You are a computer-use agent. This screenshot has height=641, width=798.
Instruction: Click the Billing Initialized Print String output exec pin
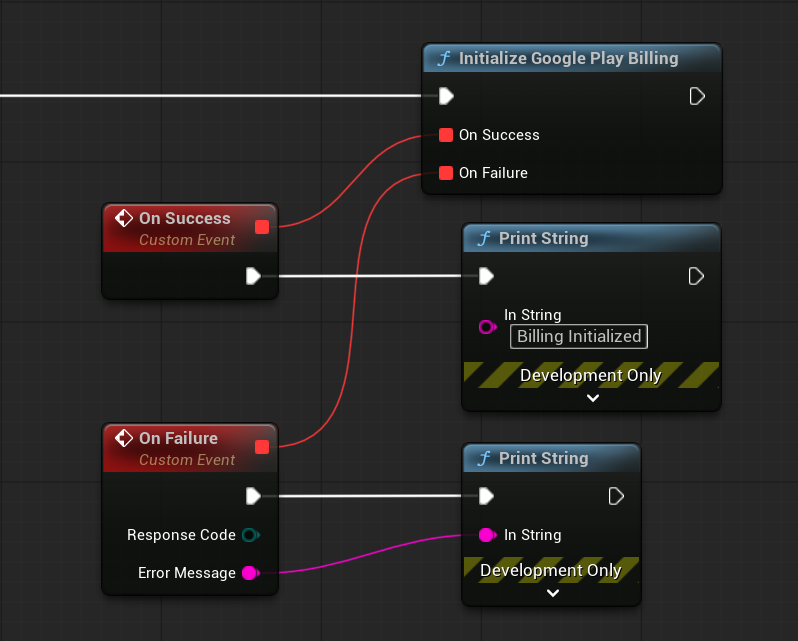(x=696, y=276)
